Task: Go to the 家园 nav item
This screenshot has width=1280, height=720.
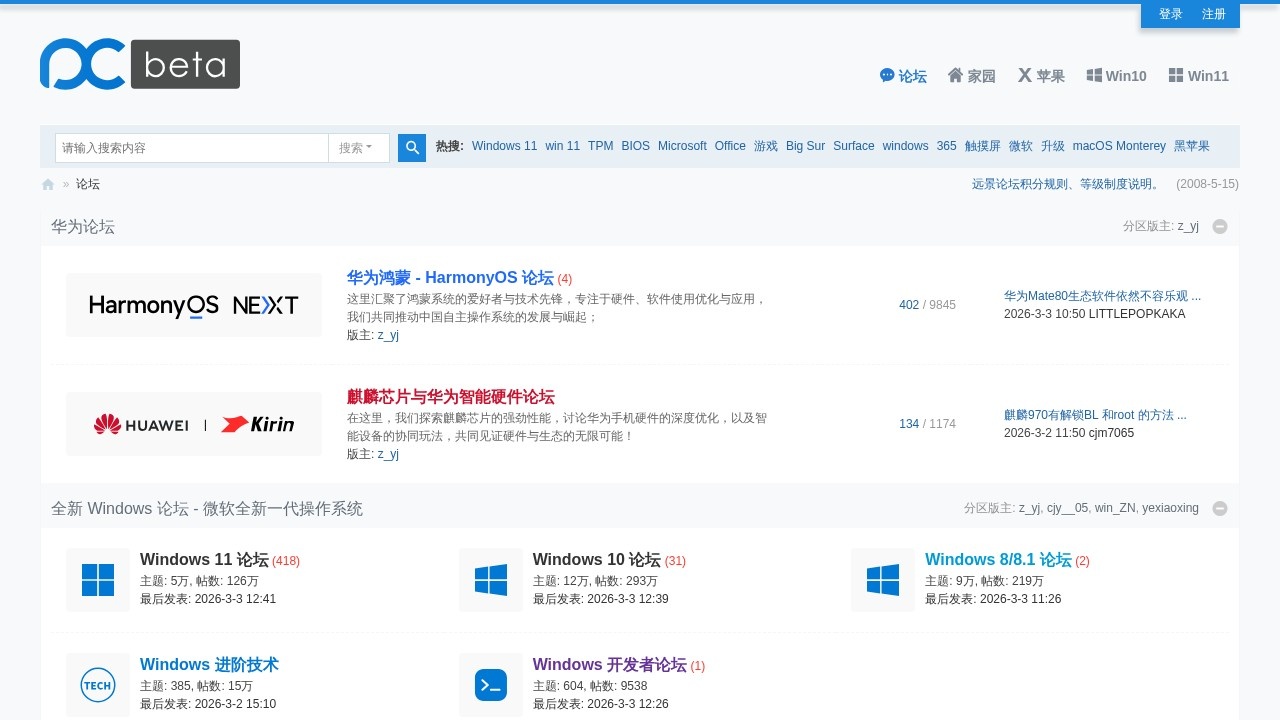Action: point(972,76)
